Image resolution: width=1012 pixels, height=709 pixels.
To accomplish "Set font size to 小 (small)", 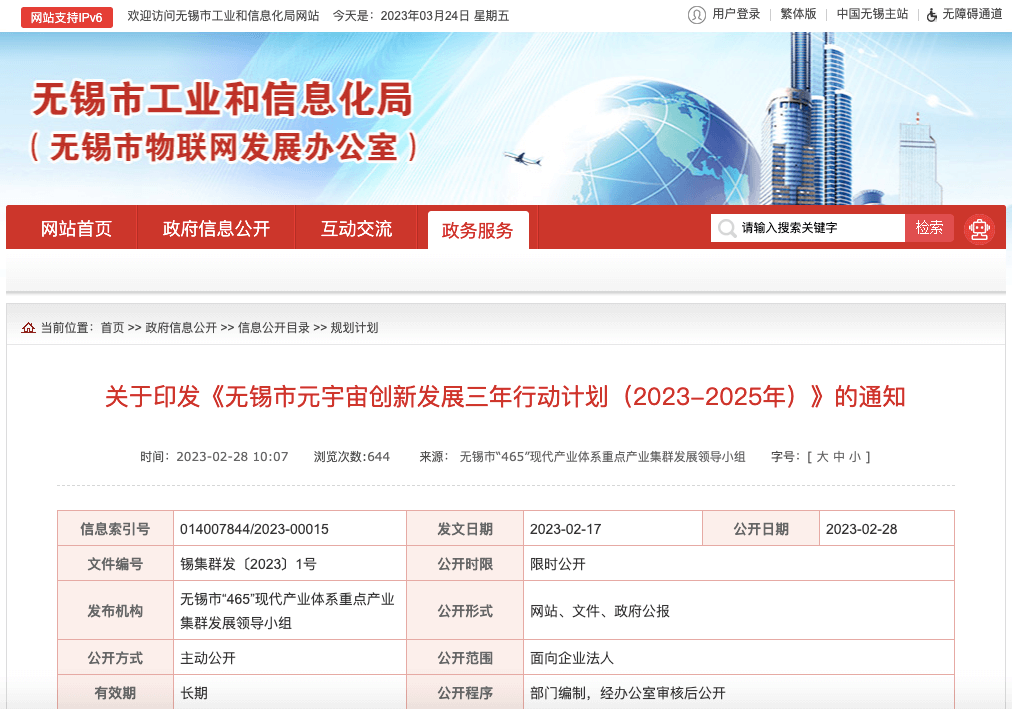I will point(855,457).
